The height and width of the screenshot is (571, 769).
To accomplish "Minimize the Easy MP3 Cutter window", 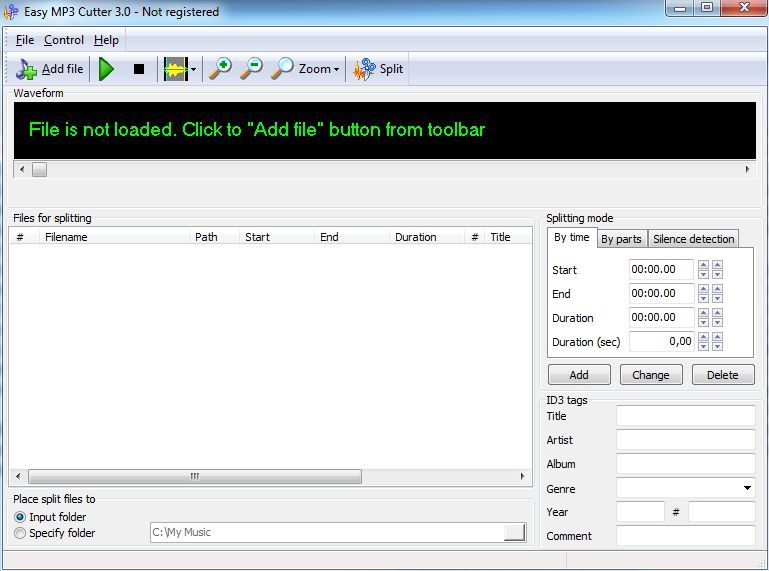I will pos(680,8).
